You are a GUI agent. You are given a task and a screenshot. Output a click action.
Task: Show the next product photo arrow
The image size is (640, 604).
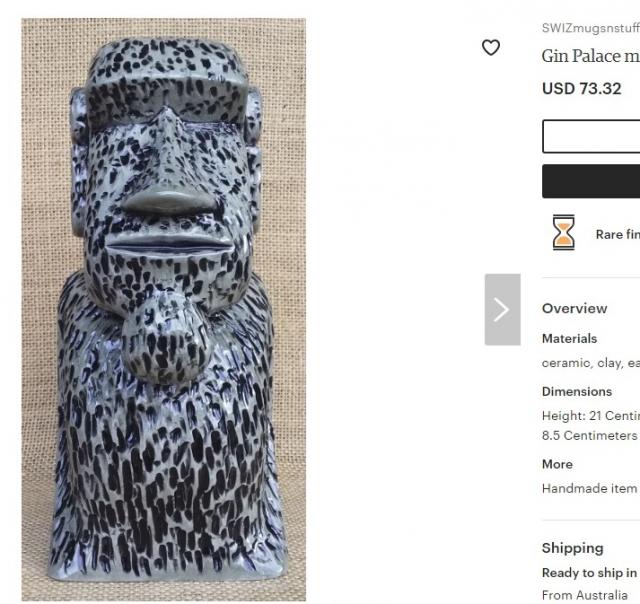[502, 309]
